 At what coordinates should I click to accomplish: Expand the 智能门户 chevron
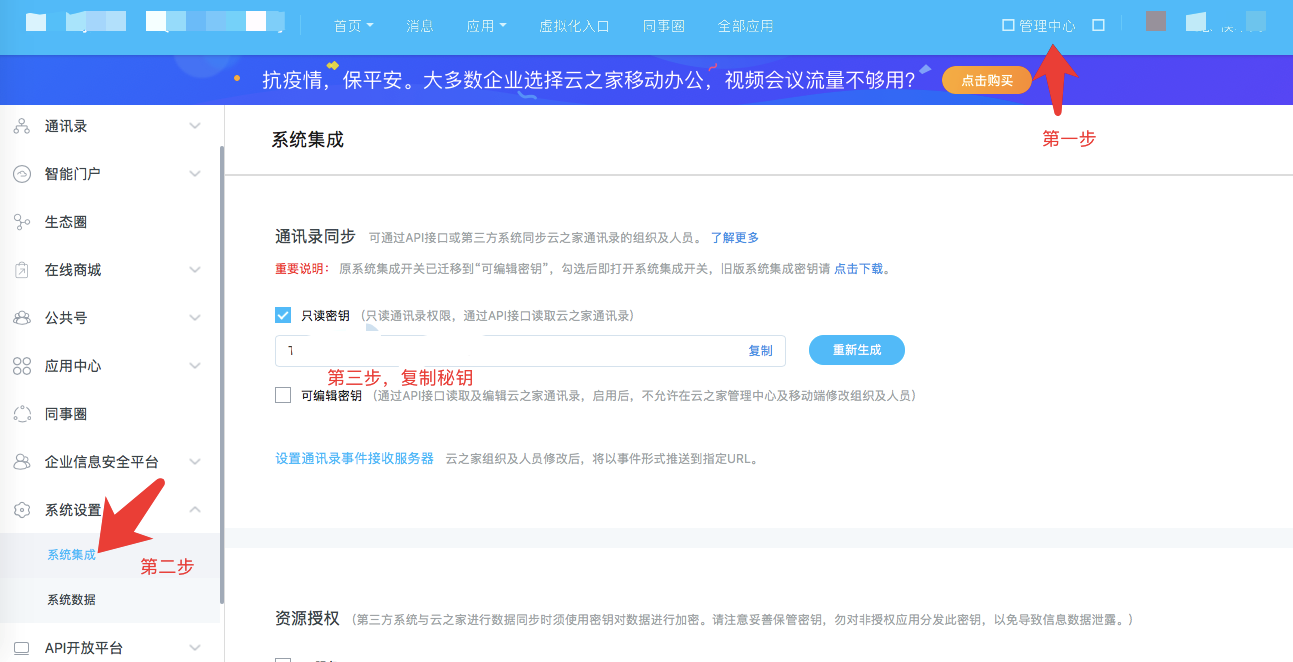click(x=195, y=174)
